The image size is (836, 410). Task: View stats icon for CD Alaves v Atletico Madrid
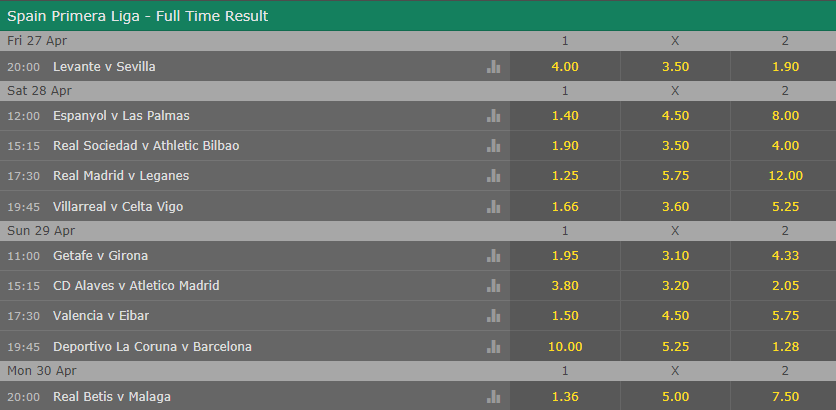(x=492, y=286)
